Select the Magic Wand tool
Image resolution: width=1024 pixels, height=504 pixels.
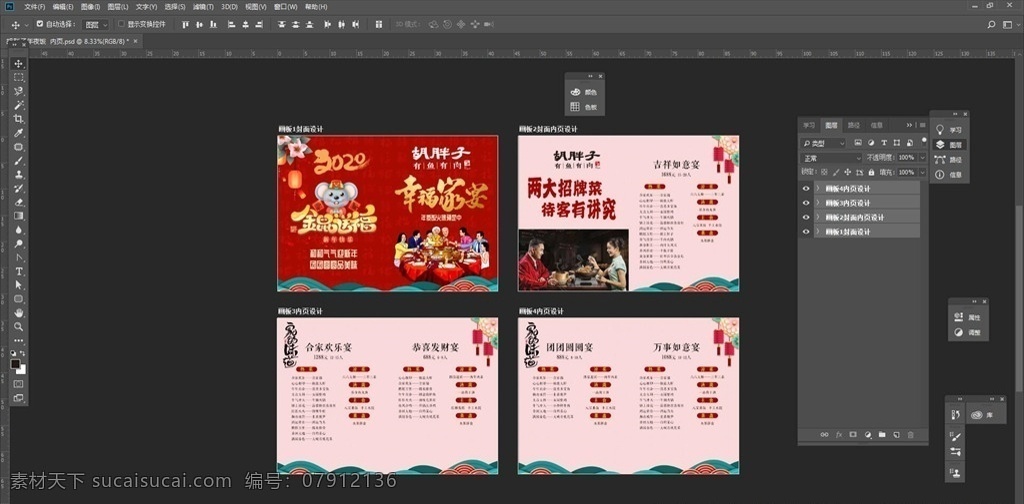(19, 105)
